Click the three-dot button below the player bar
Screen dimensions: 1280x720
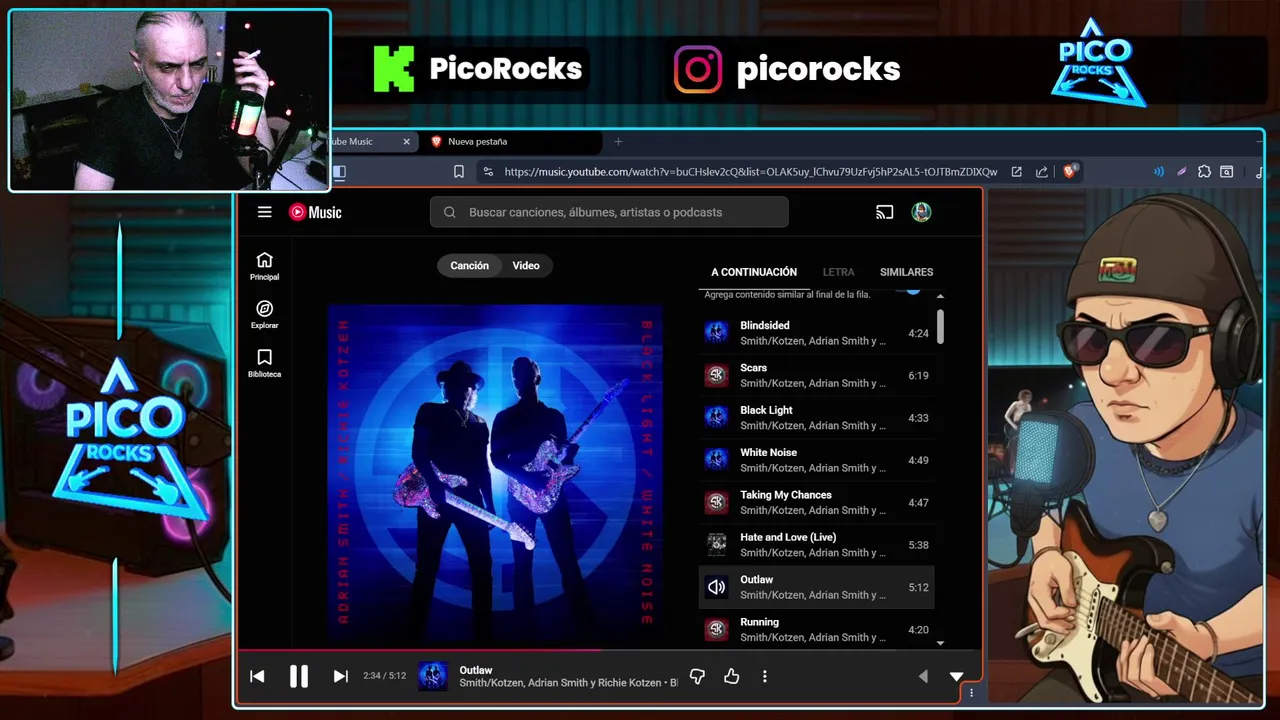coord(971,692)
